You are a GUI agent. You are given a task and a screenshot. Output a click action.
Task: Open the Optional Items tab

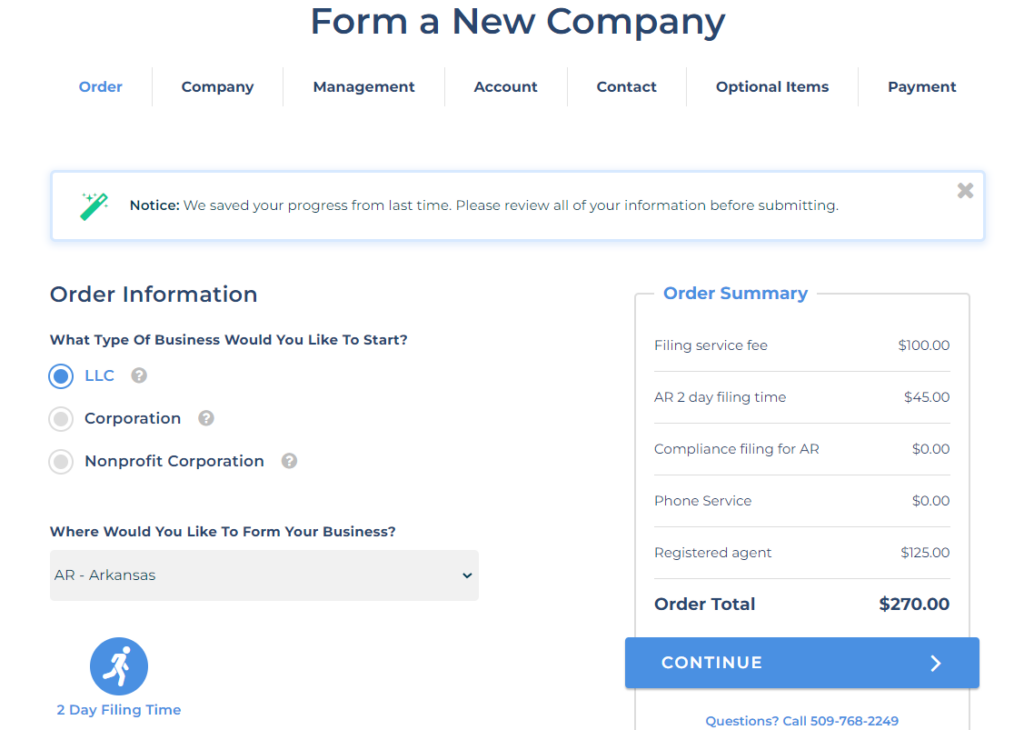(772, 87)
